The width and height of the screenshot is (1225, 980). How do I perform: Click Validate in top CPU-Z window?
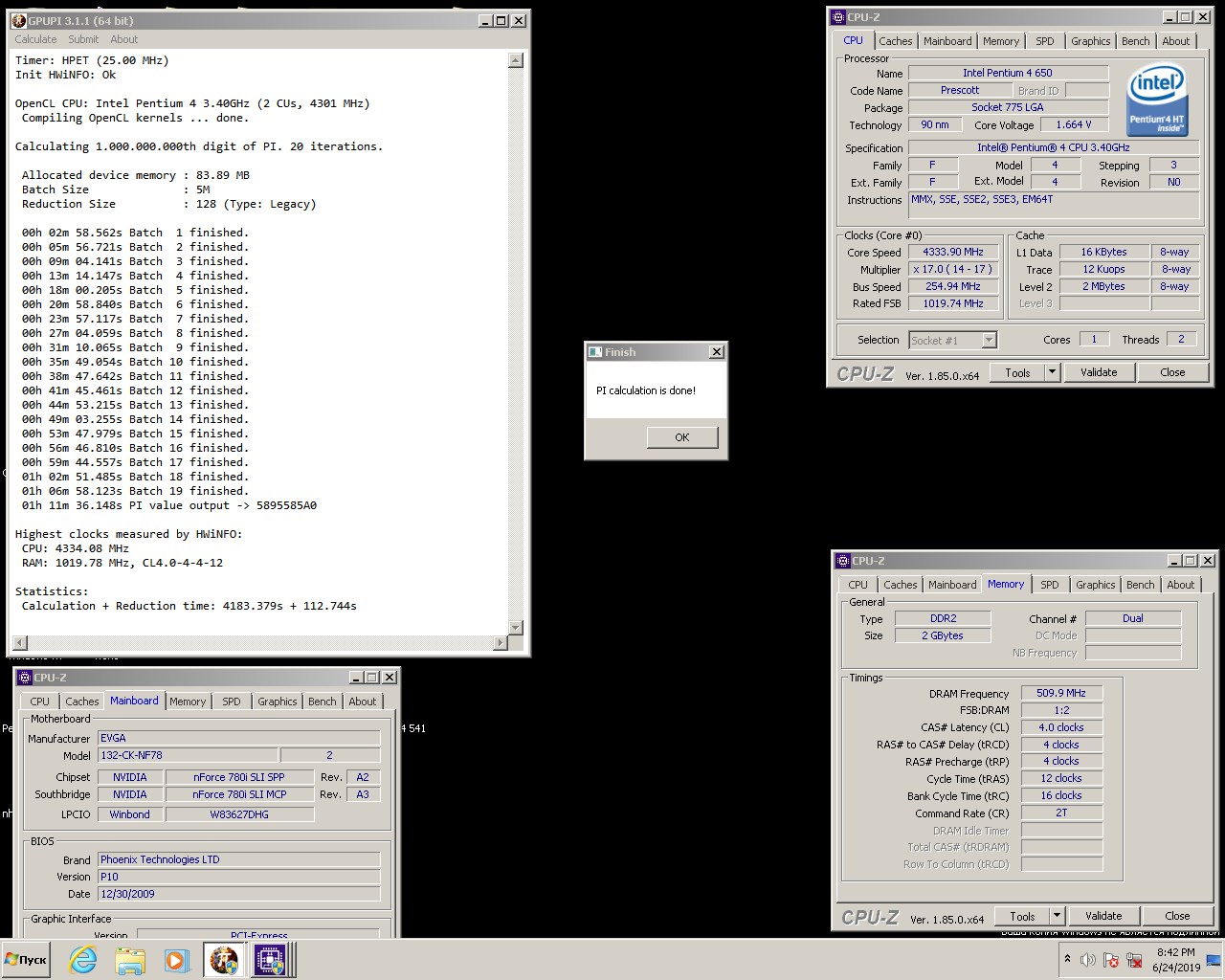(x=1099, y=372)
